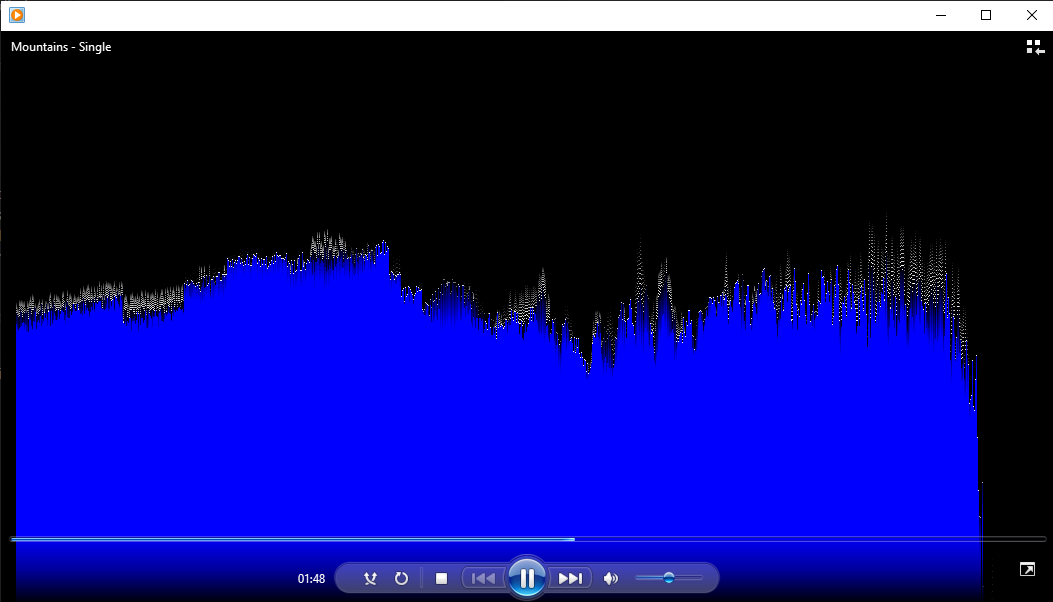1053x602 pixels.
Task: Minimize the player window
Action: [941, 15]
